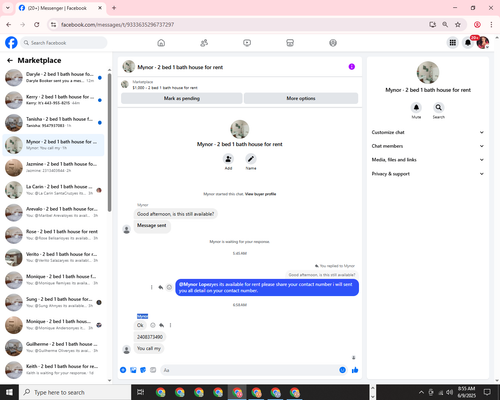Viewport: 500px width, 400px height.
Task: Open Friends tab icon
Action: click(204, 43)
